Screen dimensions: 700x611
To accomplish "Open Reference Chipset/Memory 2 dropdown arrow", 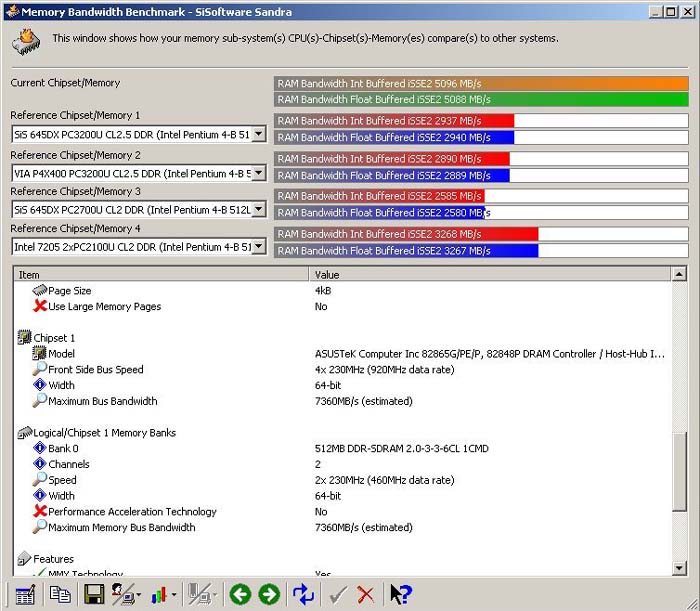I will (258, 173).
